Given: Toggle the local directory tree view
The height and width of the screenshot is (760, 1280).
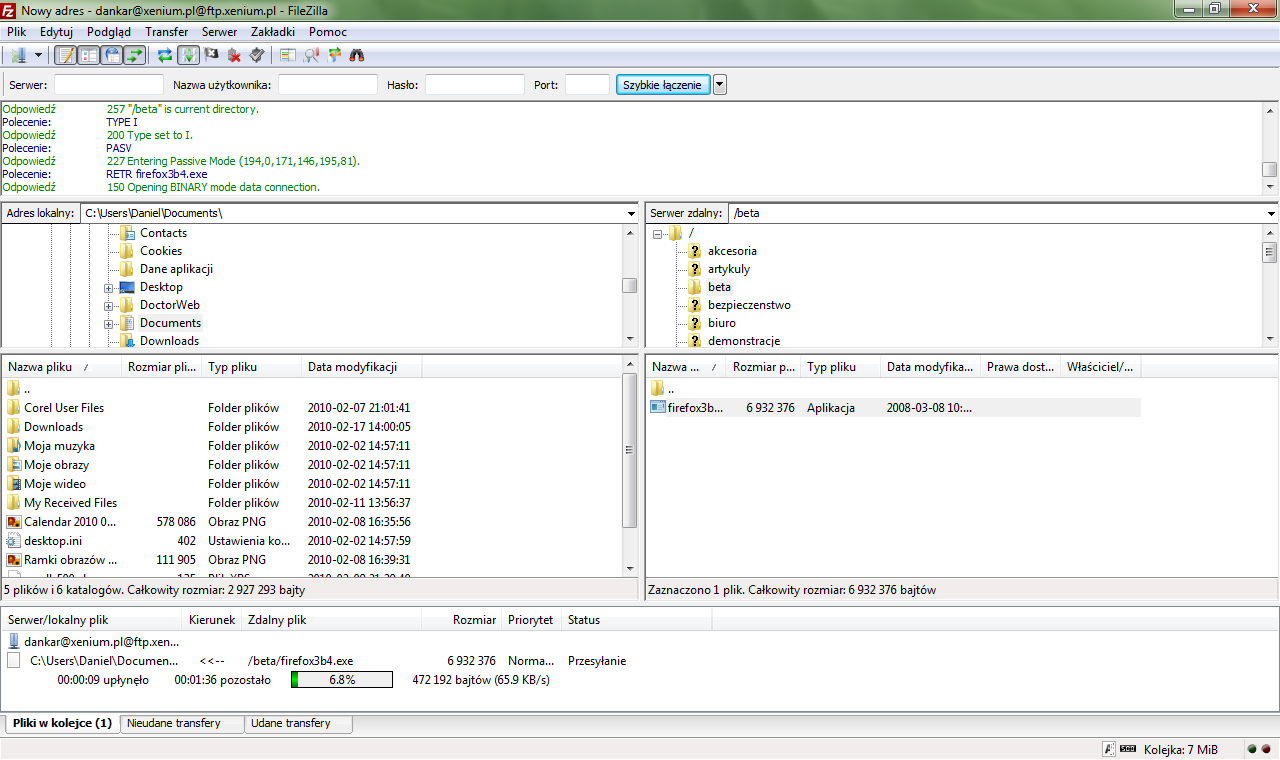Looking at the screenshot, I should point(89,55).
